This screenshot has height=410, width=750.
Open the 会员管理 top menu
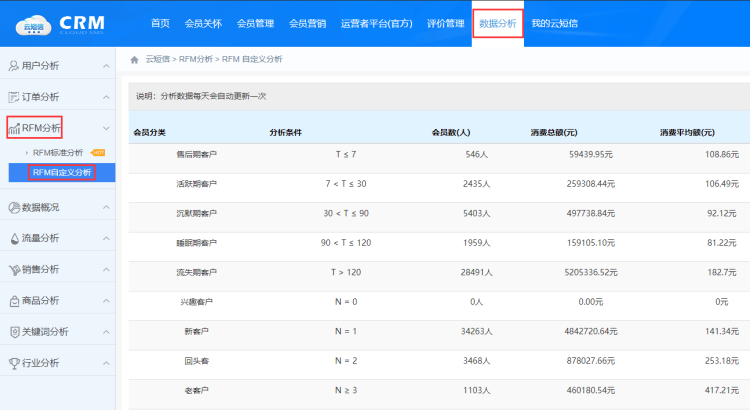255,23
